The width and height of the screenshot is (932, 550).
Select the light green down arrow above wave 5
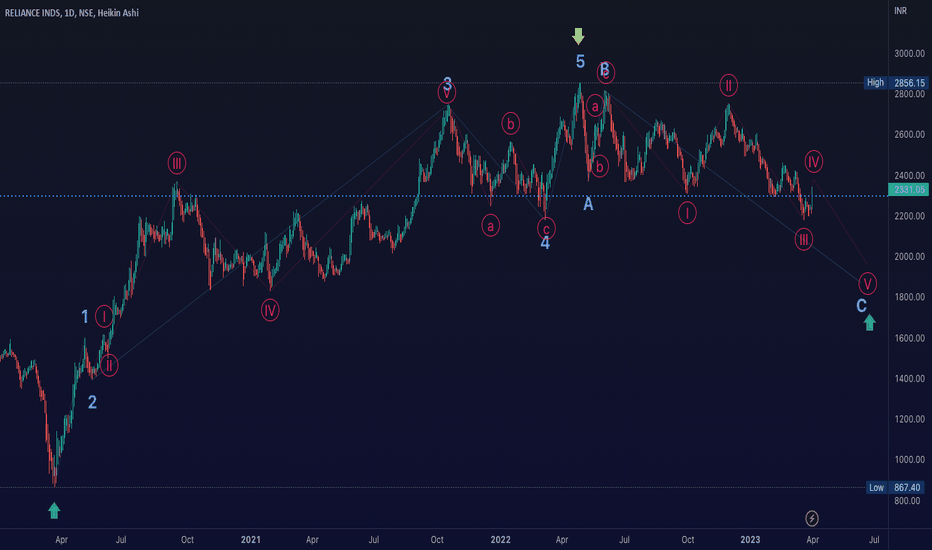tap(578, 36)
